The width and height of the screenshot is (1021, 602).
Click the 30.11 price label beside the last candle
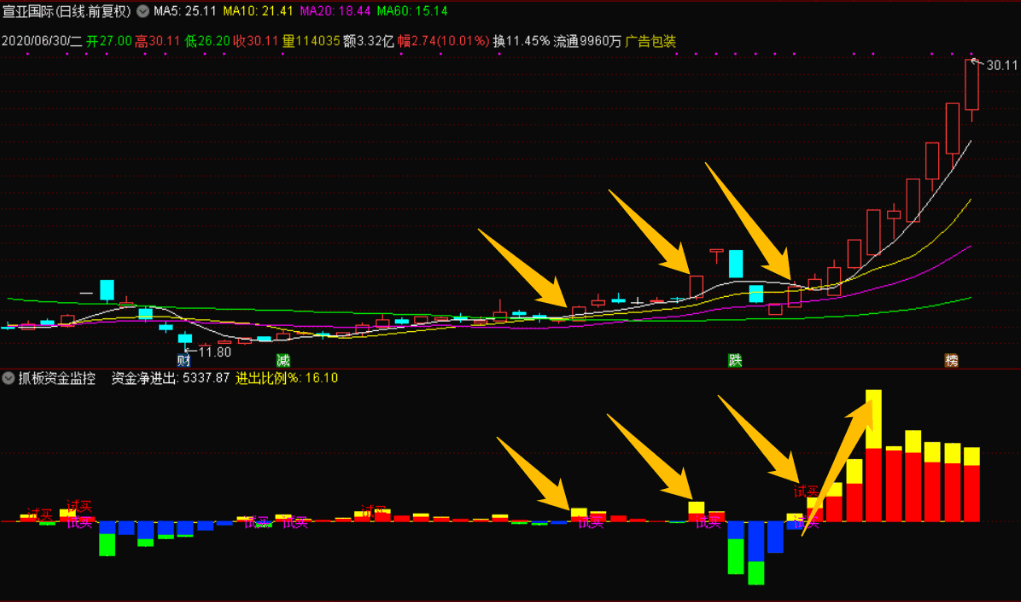point(1001,65)
